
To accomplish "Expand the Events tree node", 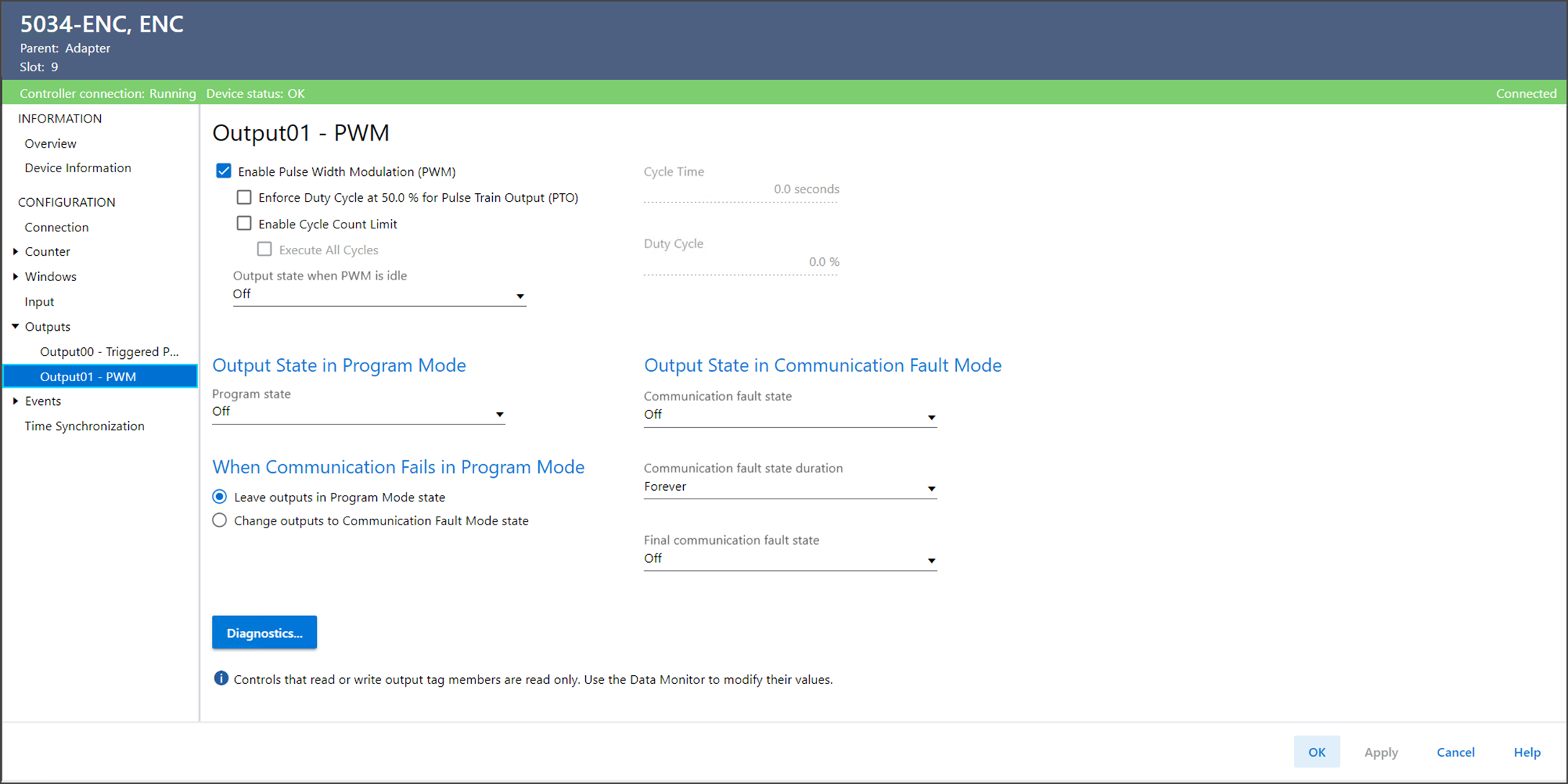I will (15, 401).
